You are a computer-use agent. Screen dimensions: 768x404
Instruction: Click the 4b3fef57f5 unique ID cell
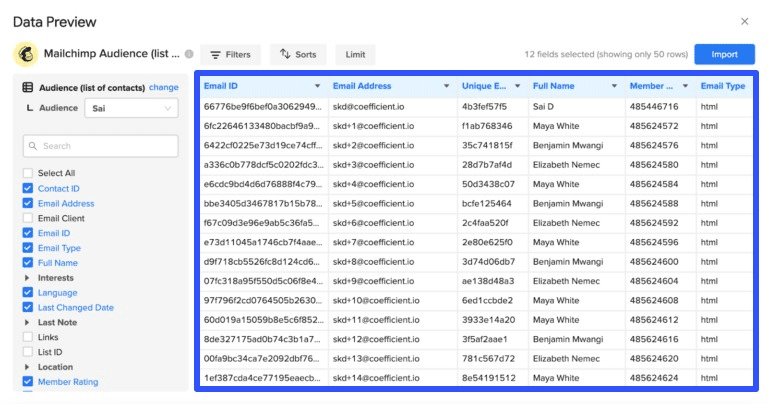[493, 107]
